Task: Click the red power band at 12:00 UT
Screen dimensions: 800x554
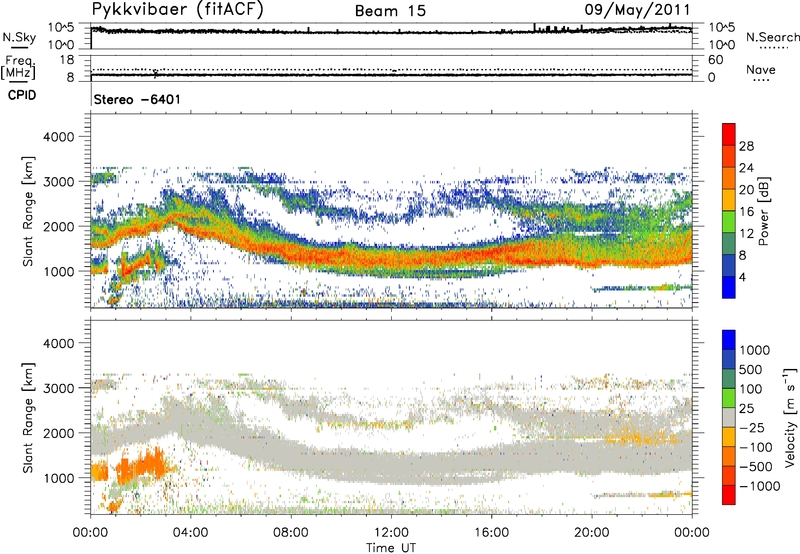Action: coord(391,257)
